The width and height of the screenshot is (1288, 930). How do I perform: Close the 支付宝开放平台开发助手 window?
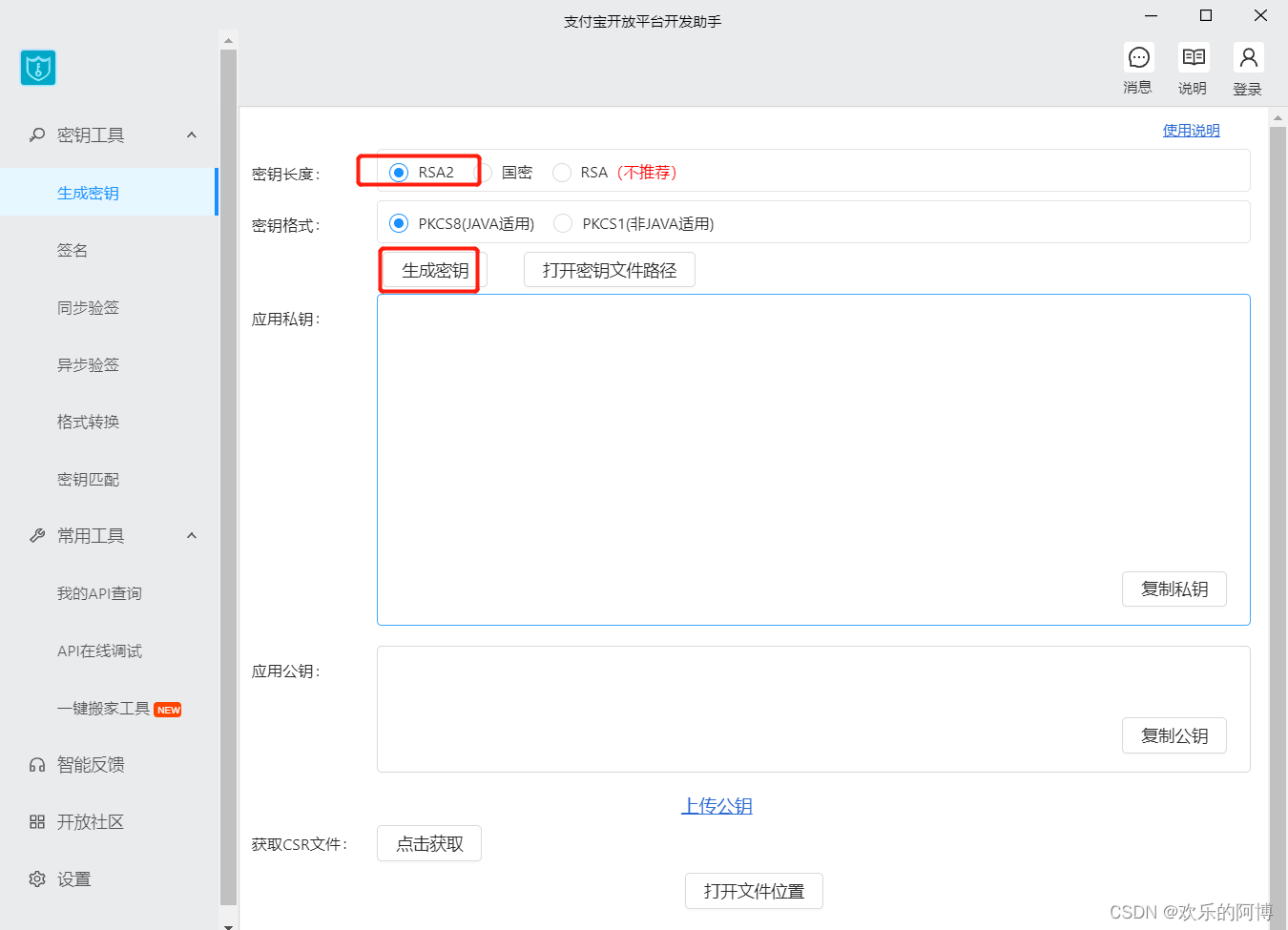[1260, 16]
